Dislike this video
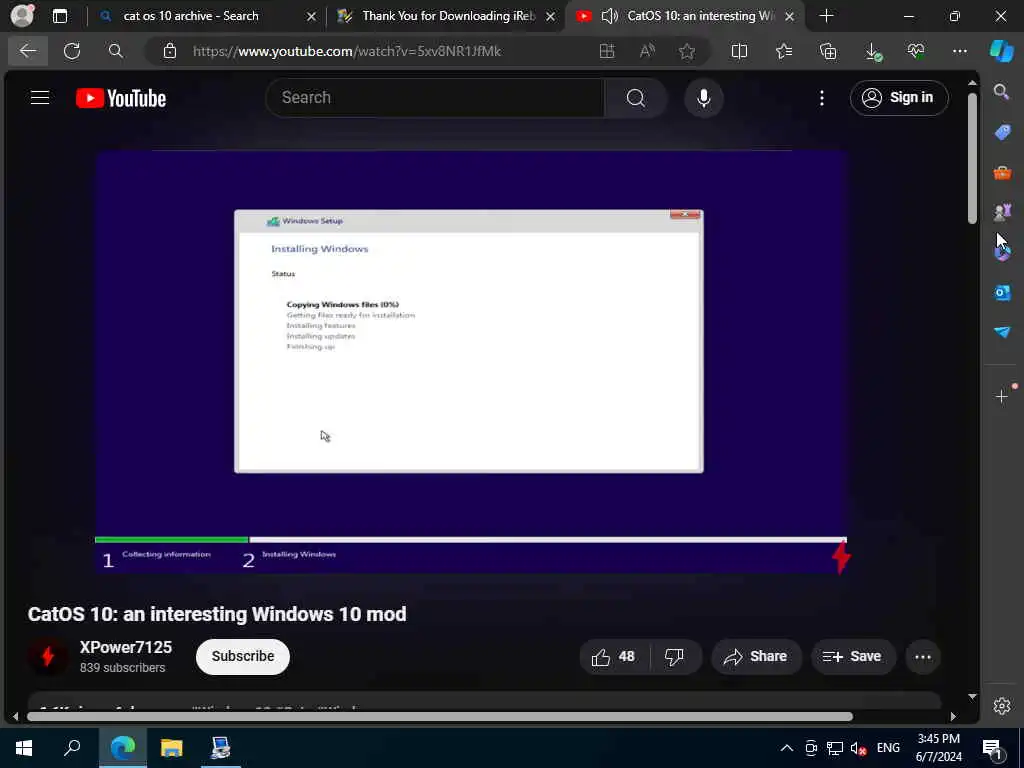The width and height of the screenshot is (1024, 768). pyautogui.click(x=675, y=656)
